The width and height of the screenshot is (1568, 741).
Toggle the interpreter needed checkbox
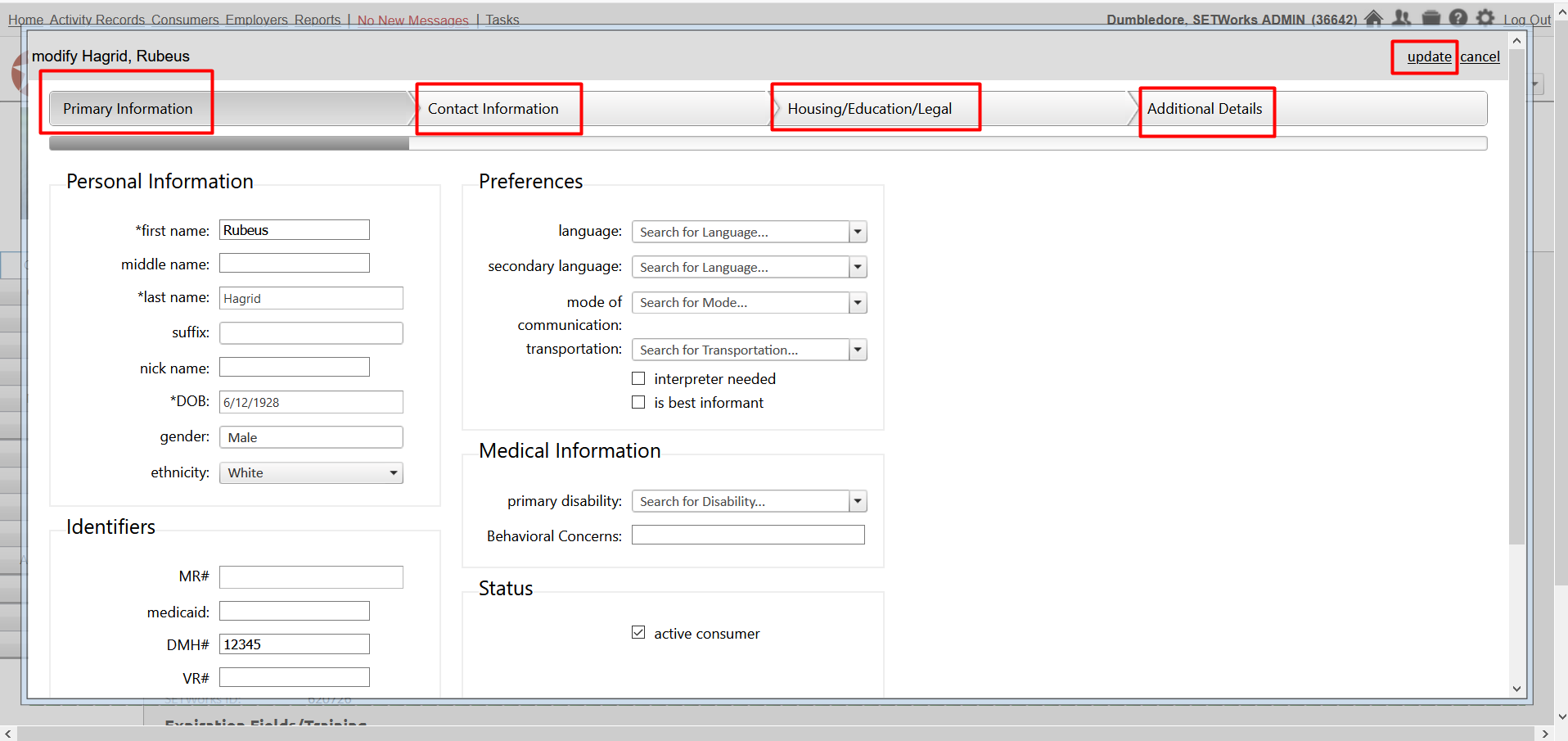click(638, 378)
